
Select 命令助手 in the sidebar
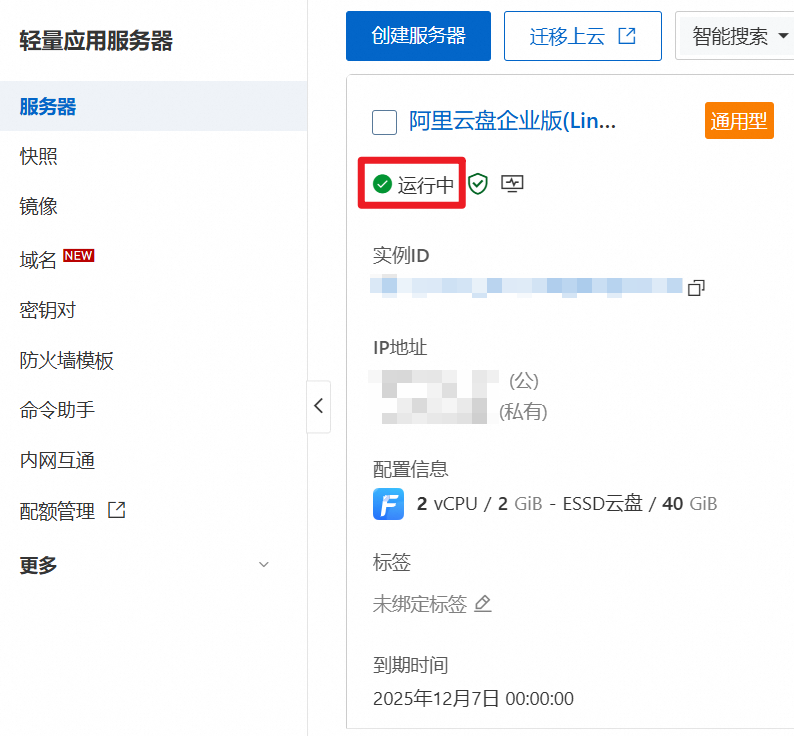coord(57,410)
